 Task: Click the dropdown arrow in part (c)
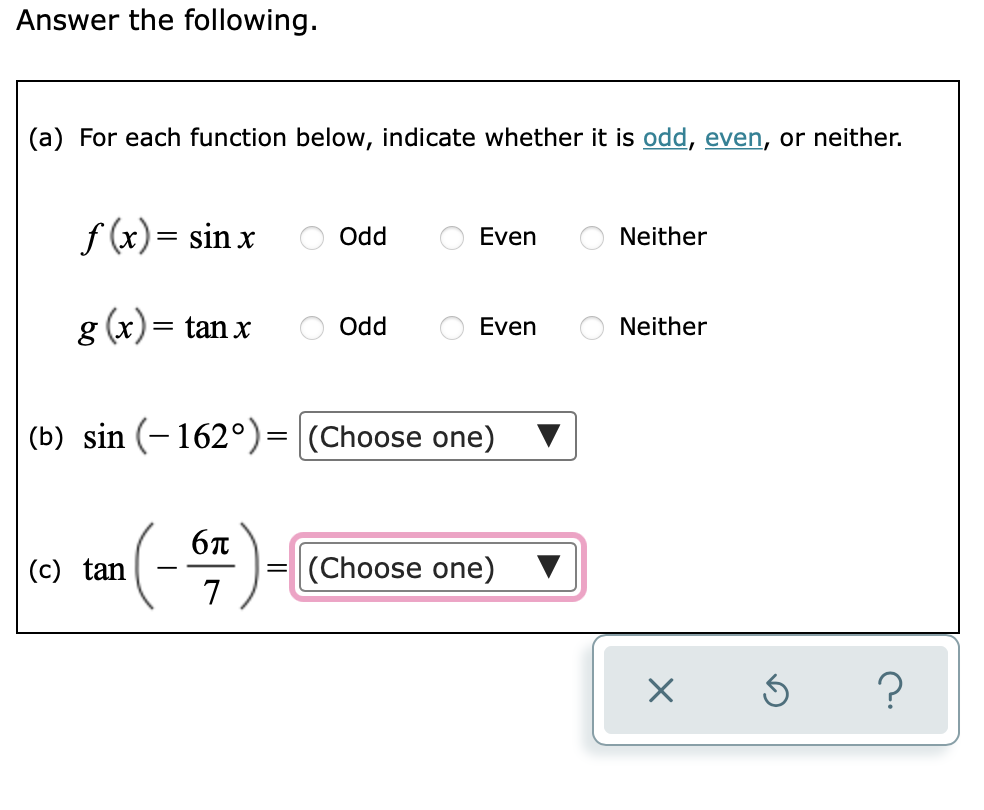546,567
